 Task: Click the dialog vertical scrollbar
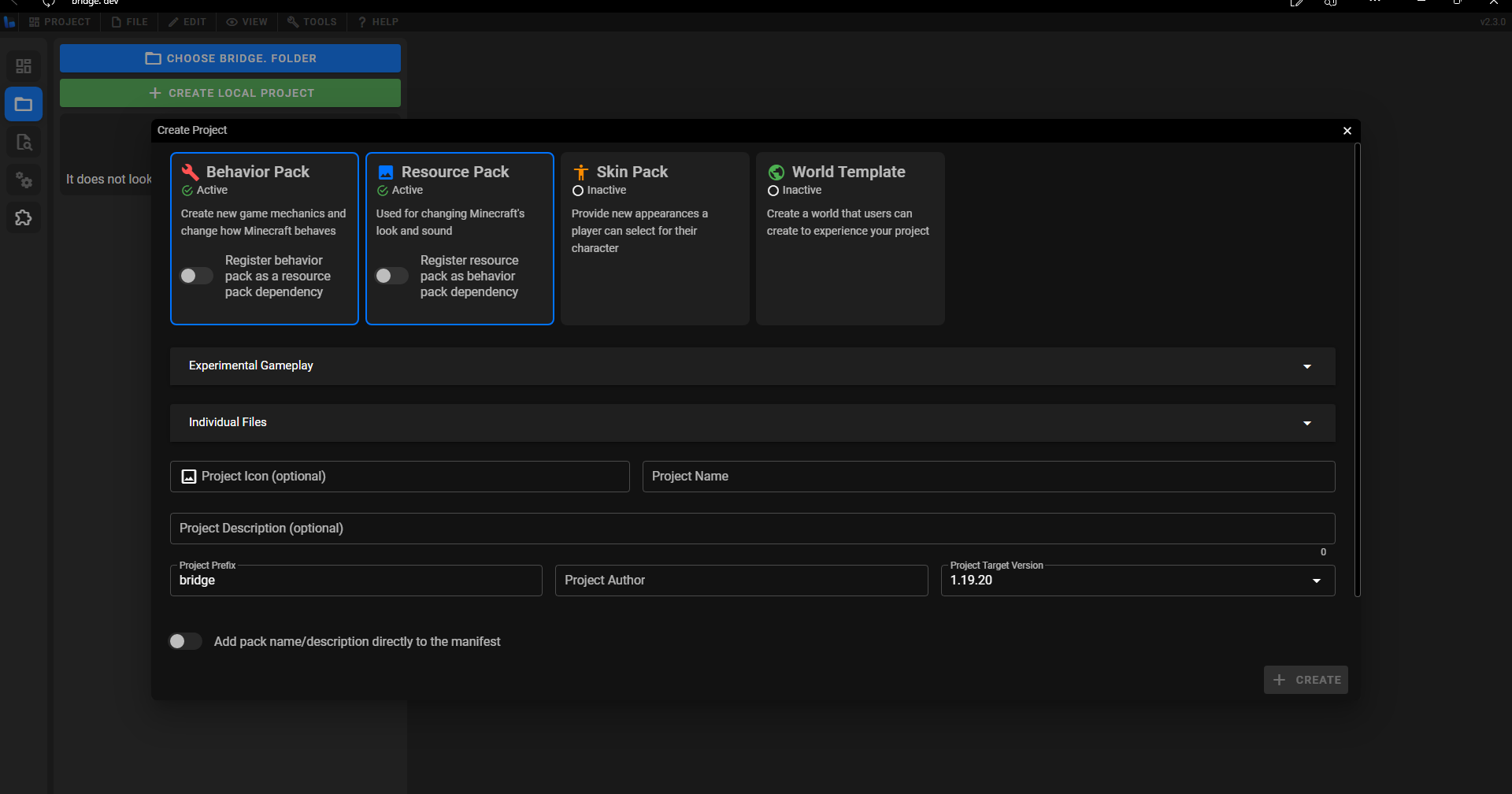point(1357,370)
